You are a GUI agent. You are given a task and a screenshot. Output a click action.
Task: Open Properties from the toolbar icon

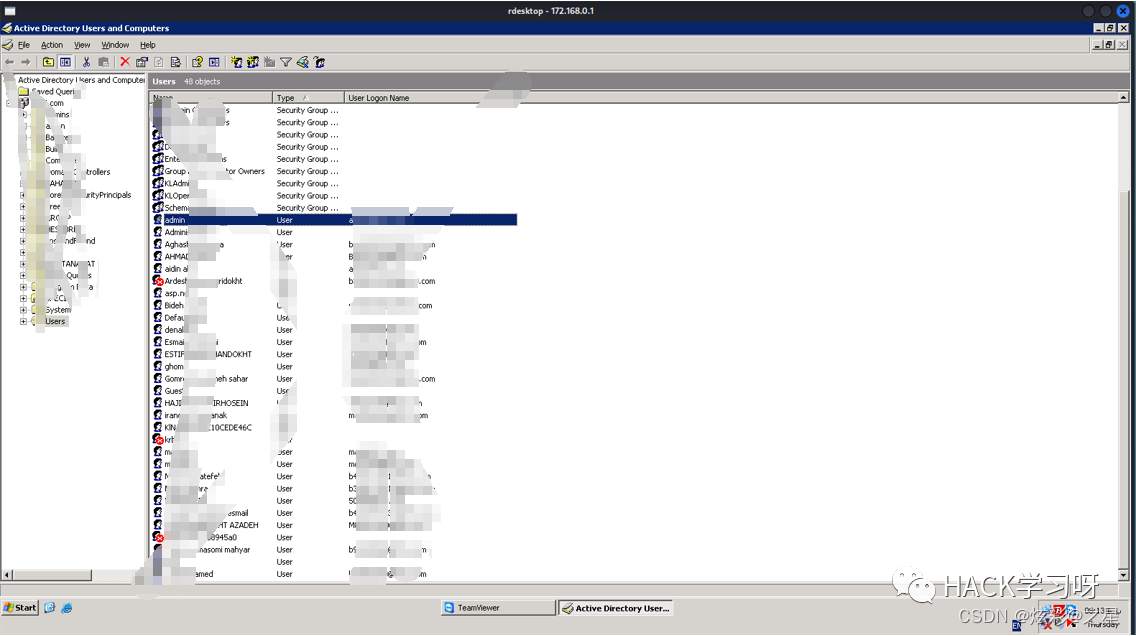142,62
